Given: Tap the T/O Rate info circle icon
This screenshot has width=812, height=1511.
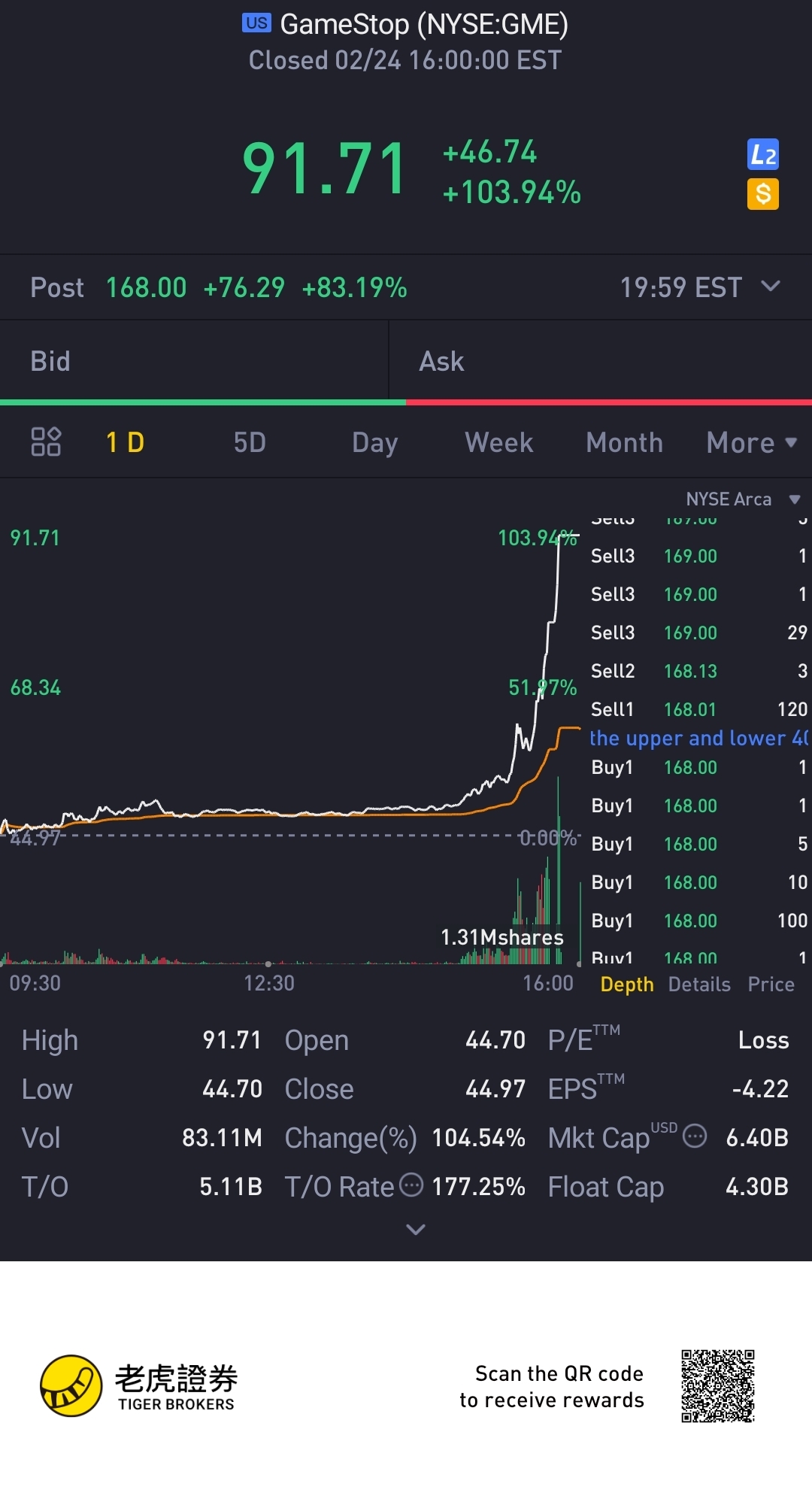Looking at the screenshot, I should tap(411, 1185).
